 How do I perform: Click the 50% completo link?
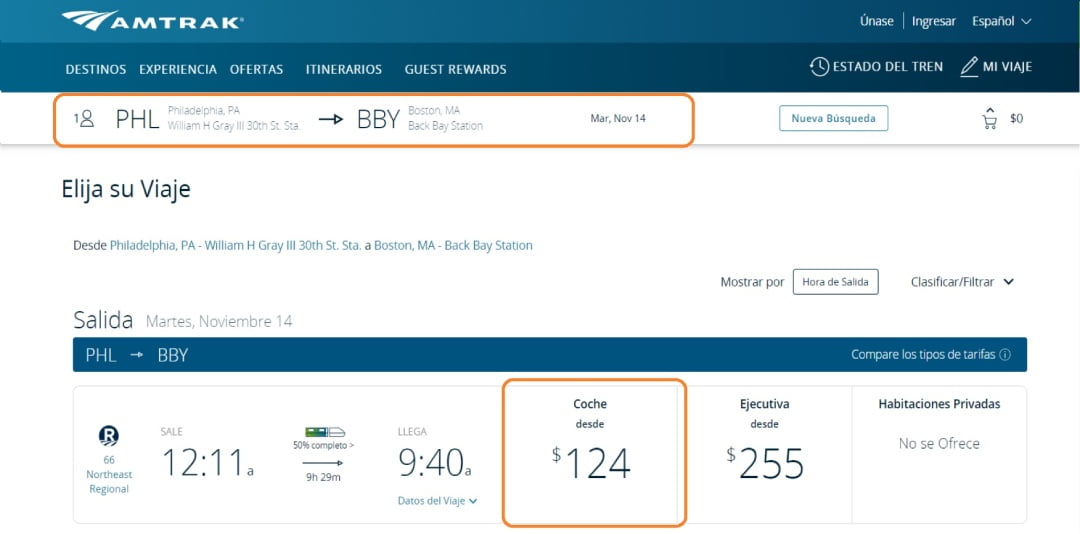[x=324, y=445]
